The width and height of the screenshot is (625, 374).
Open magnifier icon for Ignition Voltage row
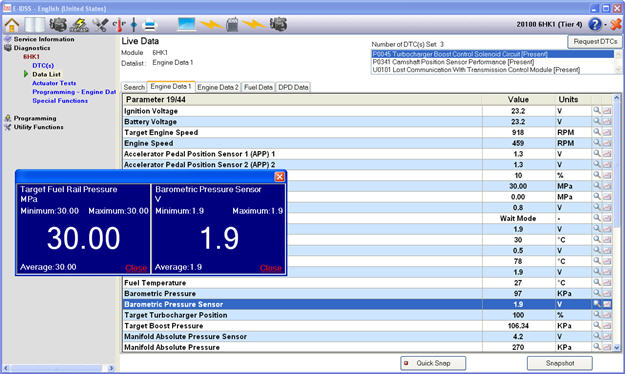[x=597, y=110]
